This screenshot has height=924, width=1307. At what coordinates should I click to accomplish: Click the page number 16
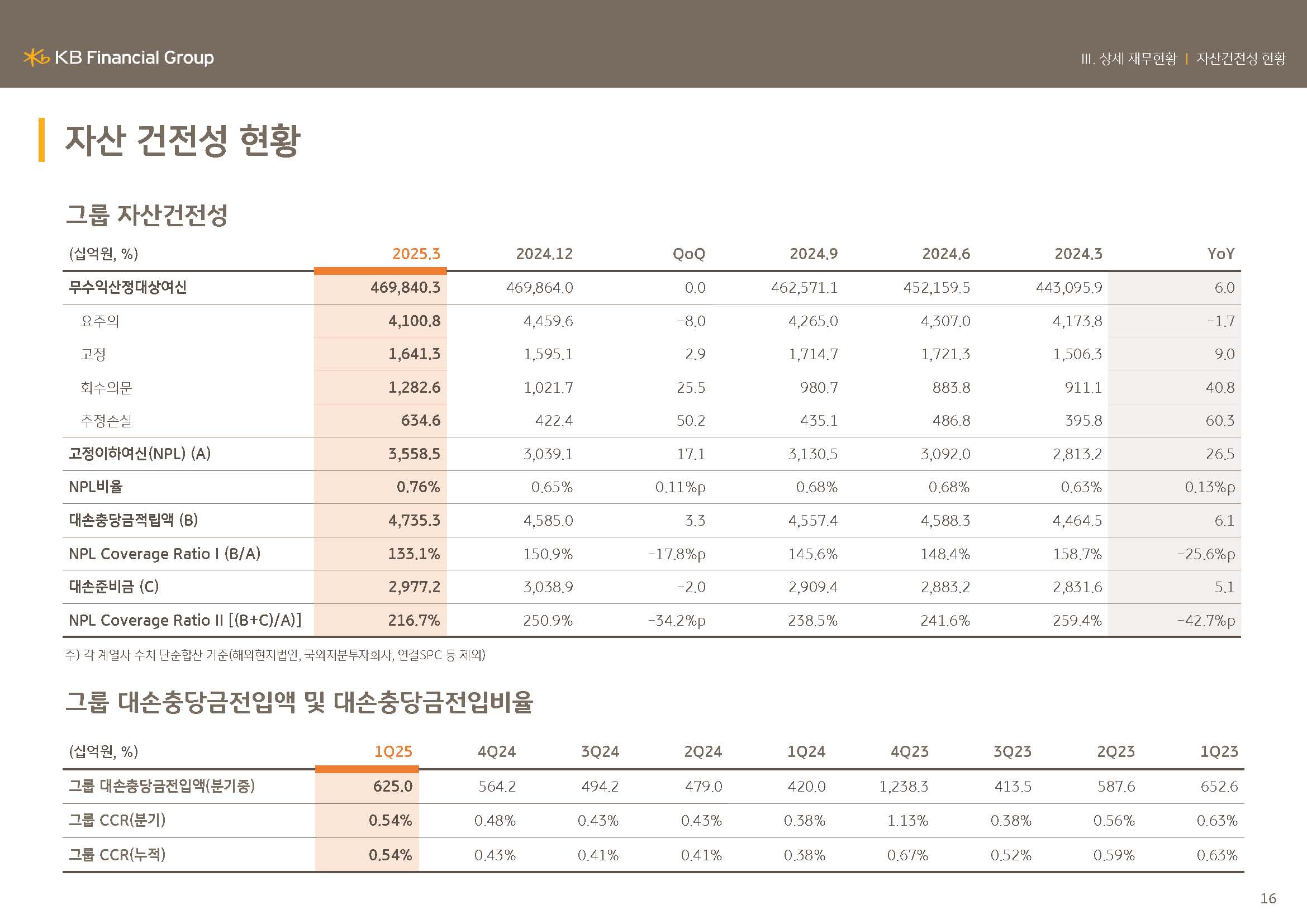(1268, 898)
